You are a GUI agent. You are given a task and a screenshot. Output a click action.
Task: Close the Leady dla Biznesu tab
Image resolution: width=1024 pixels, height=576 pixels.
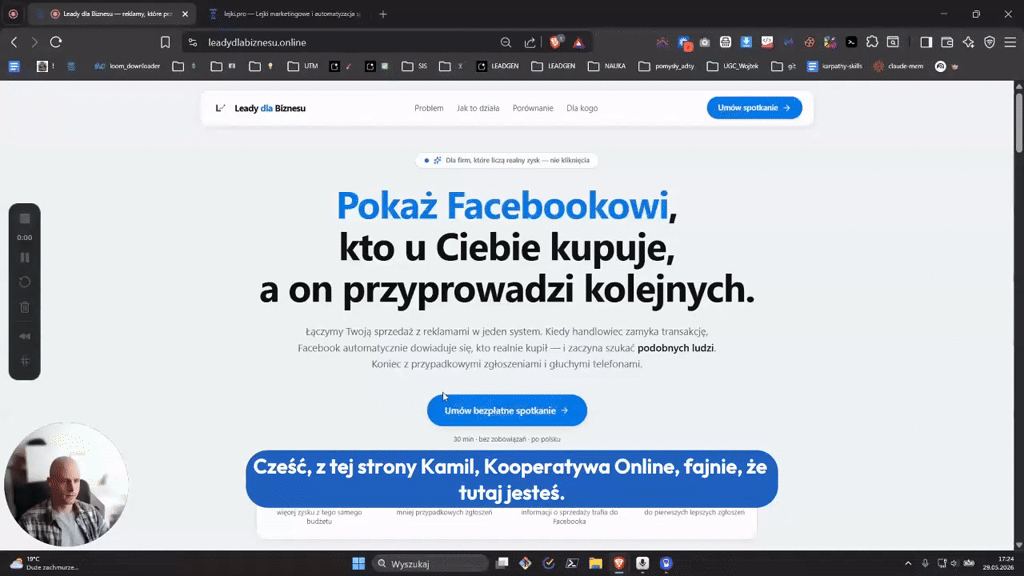[x=185, y=14]
